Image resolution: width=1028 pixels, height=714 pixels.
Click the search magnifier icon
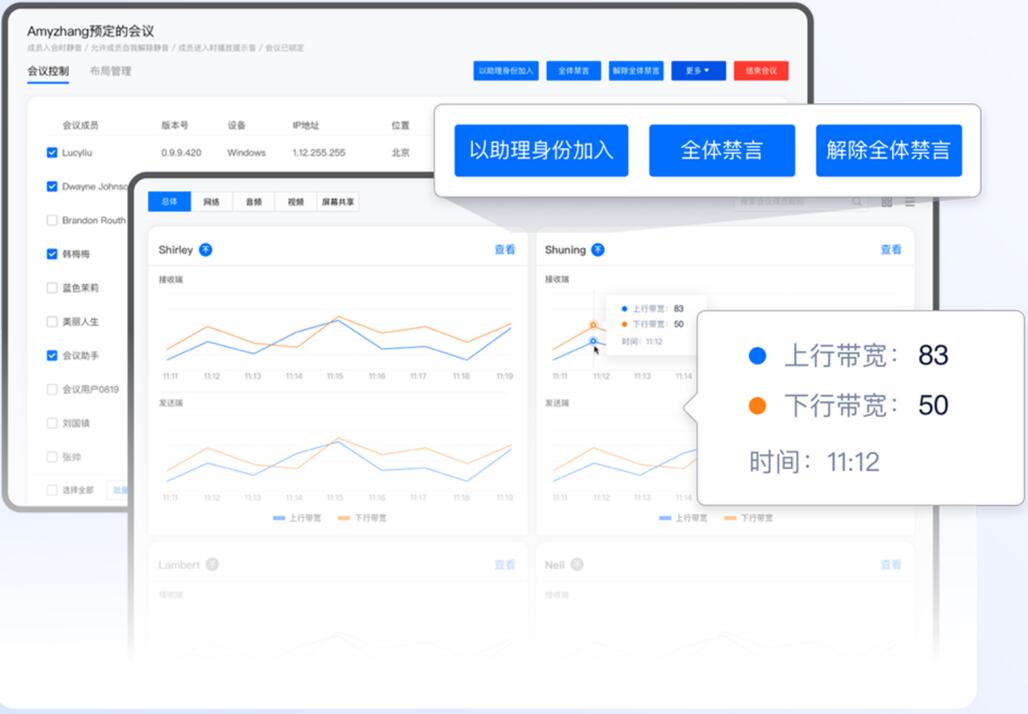point(857,202)
